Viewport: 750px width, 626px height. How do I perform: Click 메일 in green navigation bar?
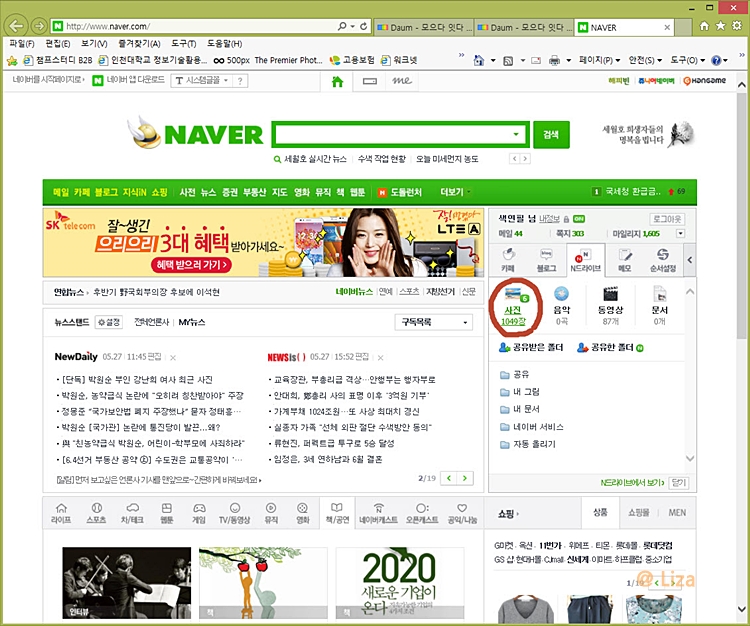pos(61,192)
